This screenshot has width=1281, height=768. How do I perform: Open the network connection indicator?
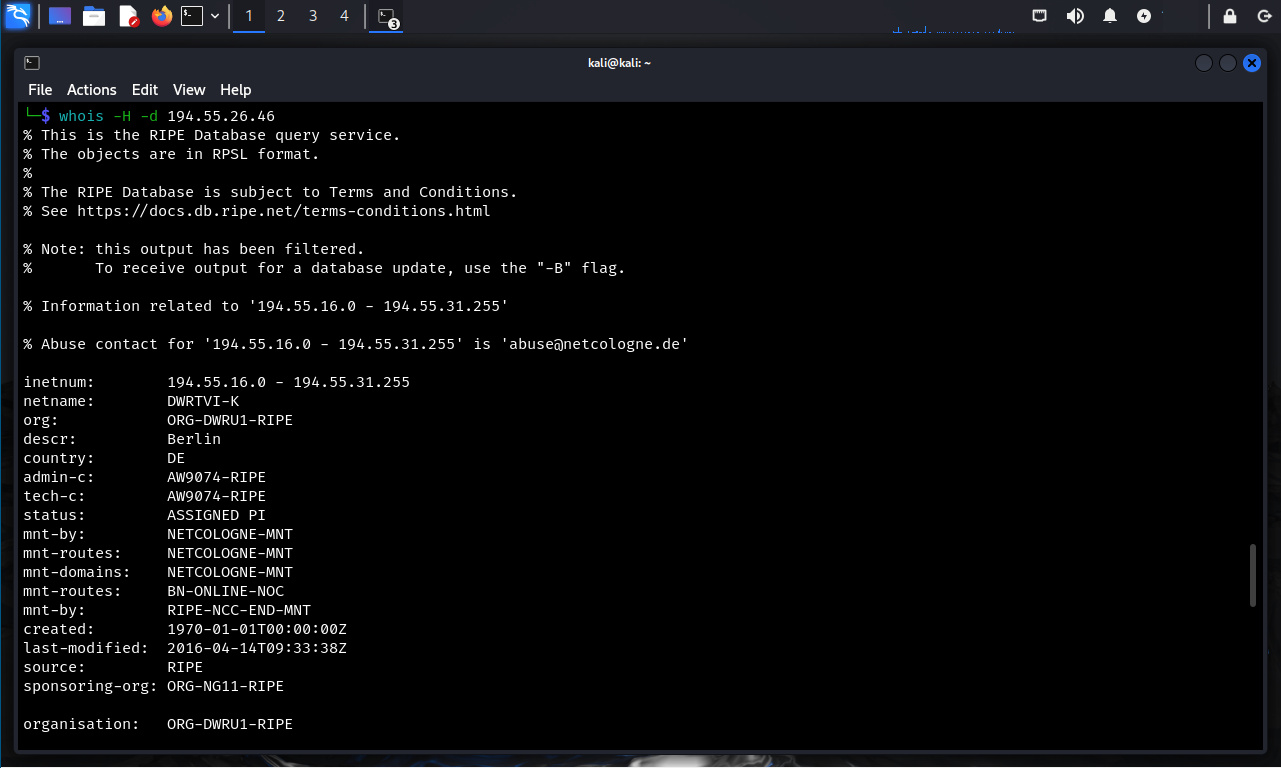1040,16
